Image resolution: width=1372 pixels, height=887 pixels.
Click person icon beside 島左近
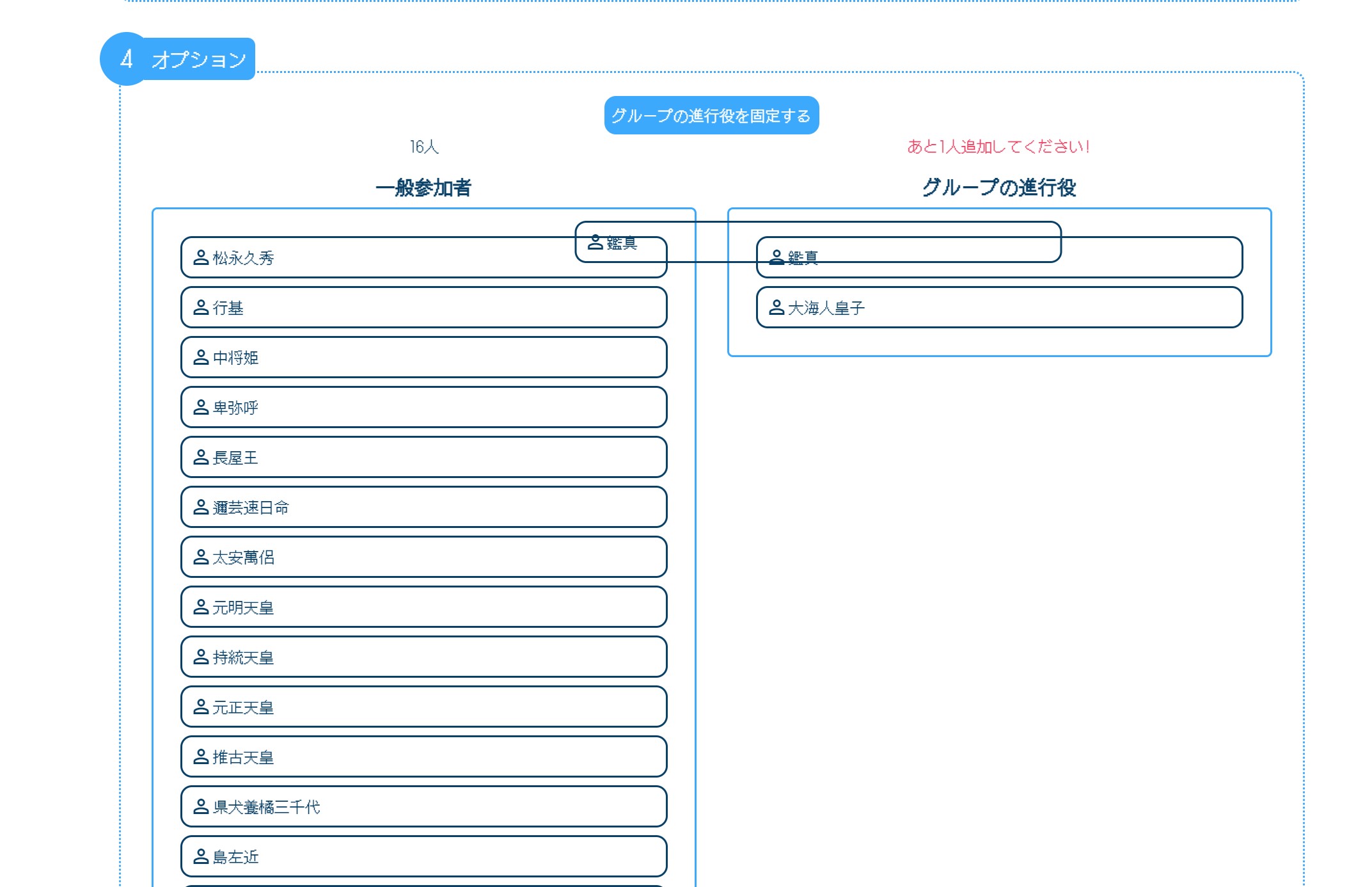[x=201, y=856]
